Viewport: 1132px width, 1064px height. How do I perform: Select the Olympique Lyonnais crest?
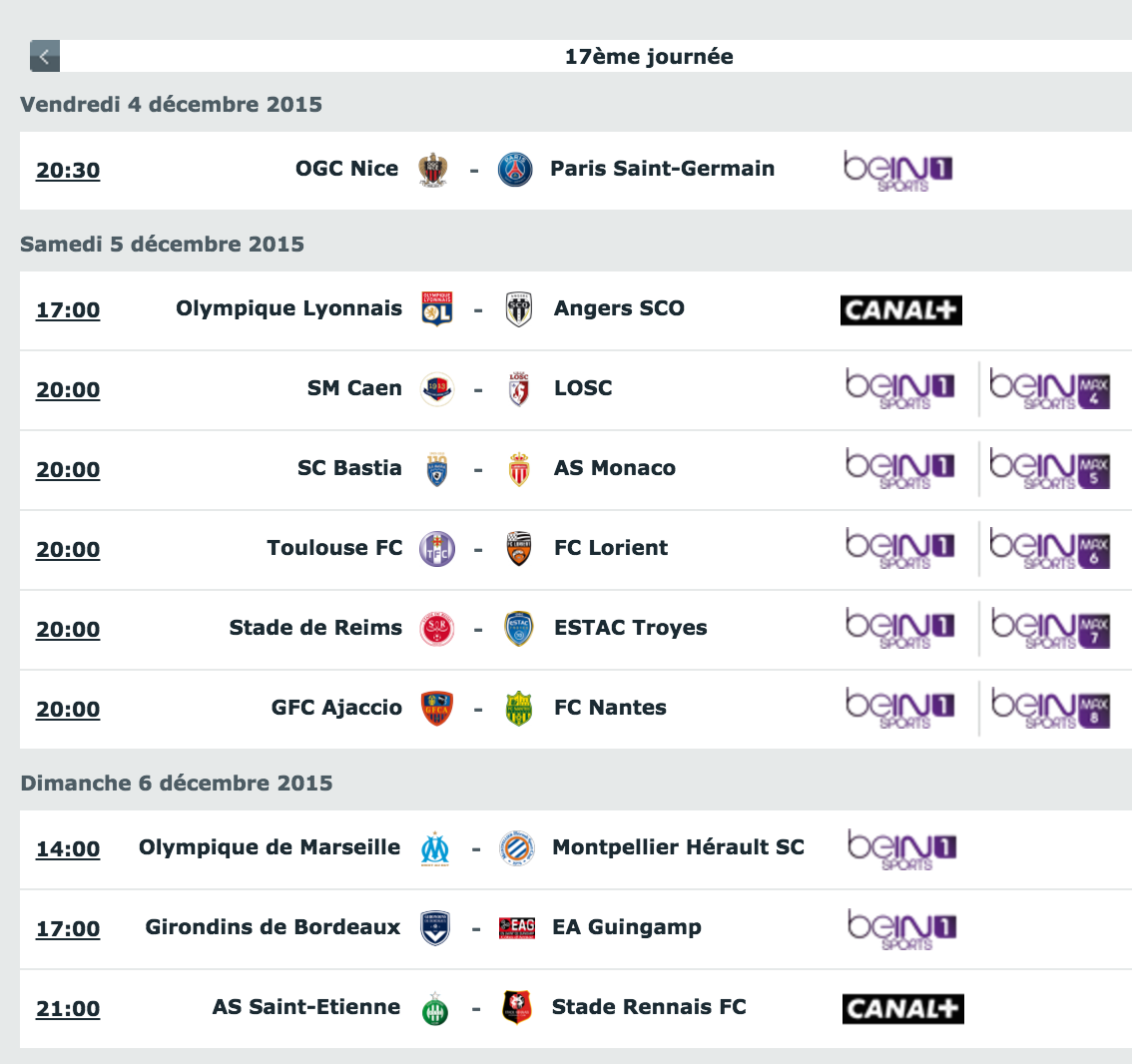click(437, 309)
